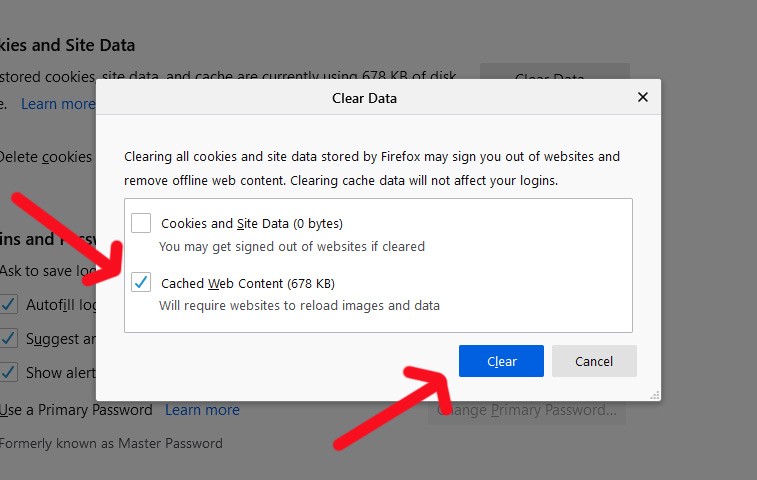Uncheck the Cached Web Content checkbox
The width and height of the screenshot is (757, 480).
click(141, 283)
